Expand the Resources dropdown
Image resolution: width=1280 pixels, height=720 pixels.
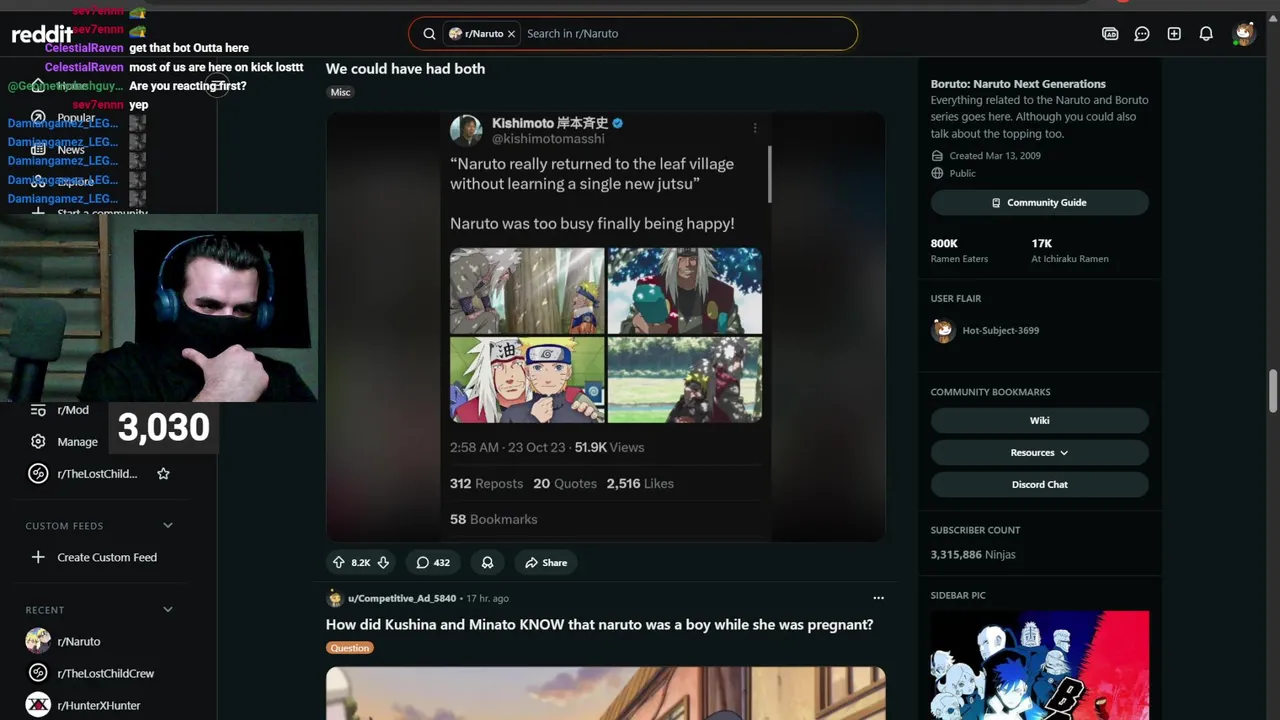click(x=1039, y=452)
